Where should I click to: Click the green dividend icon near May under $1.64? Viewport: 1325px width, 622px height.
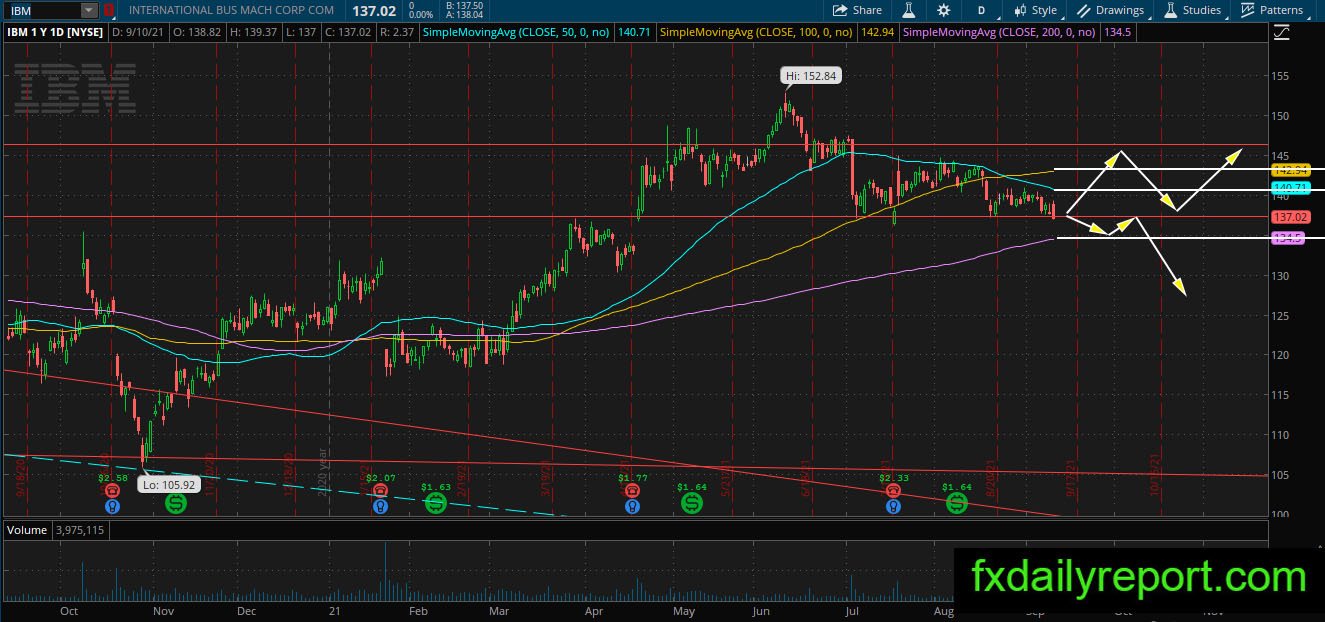pyautogui.click(x=691, y=503)
